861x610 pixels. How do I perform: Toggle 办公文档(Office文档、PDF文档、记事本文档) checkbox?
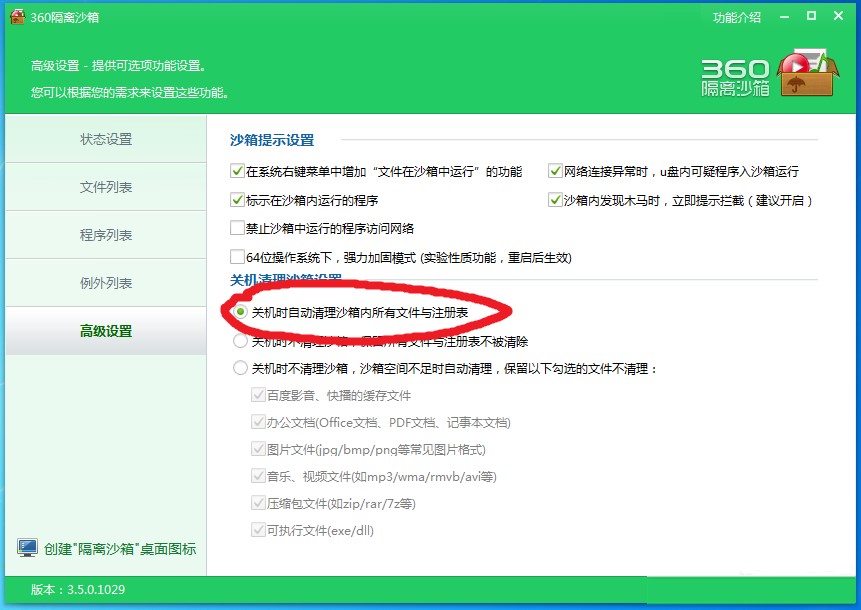pos(258,422)
